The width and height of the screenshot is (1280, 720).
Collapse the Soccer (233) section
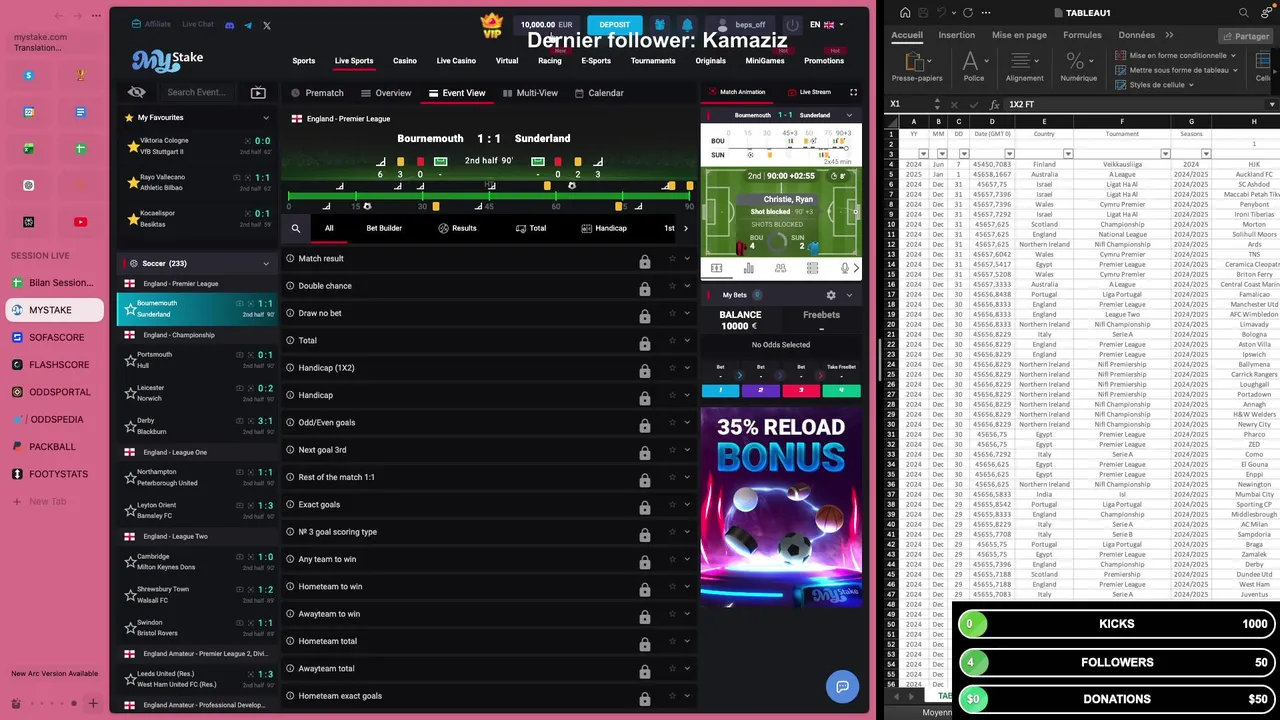[x=266, y=264]
